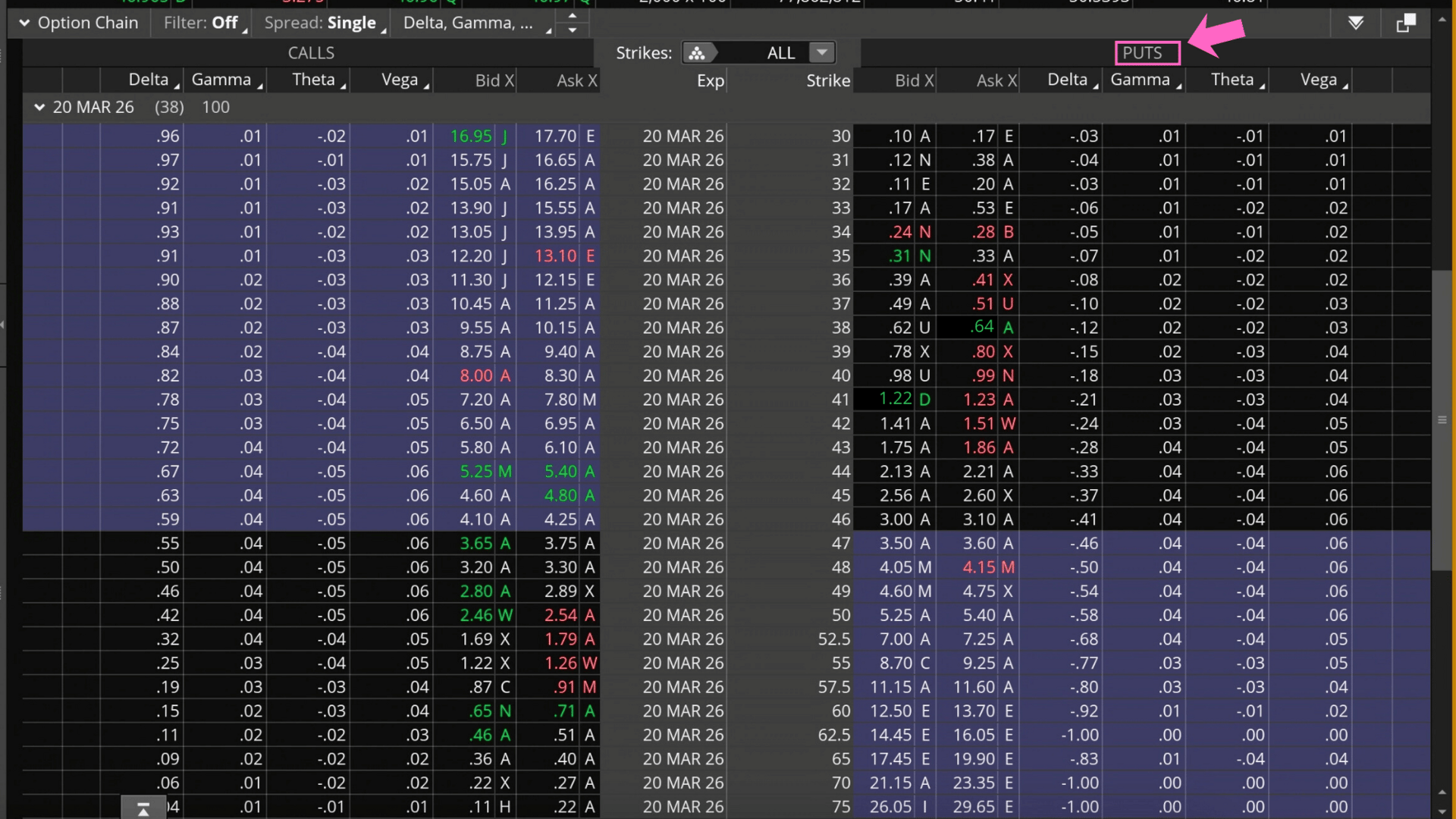This screenshot has height=819, width=1456.
Task: Select the PUTS header label
Action: [1147, 53]
